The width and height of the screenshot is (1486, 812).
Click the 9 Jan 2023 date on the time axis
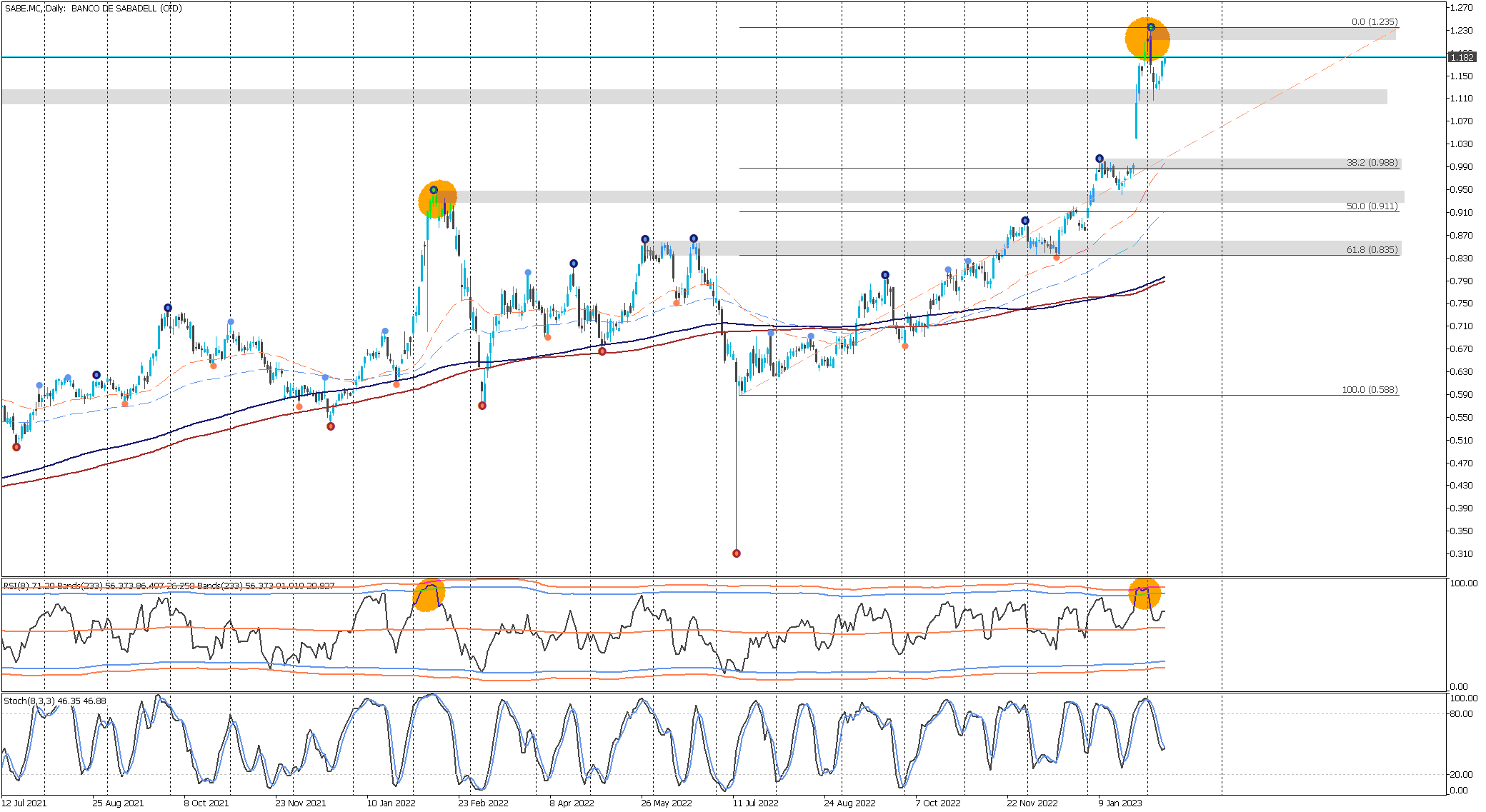[x=1120, y=803]
